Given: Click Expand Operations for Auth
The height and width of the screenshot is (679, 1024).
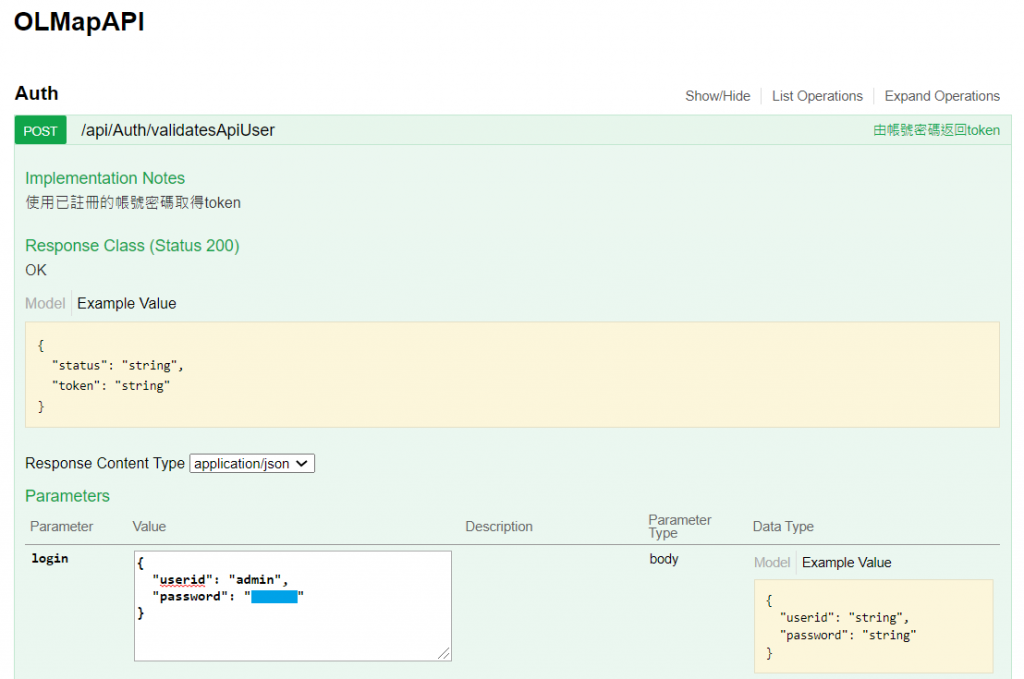Looking at the screenshot, I should (x=942, y=96).
